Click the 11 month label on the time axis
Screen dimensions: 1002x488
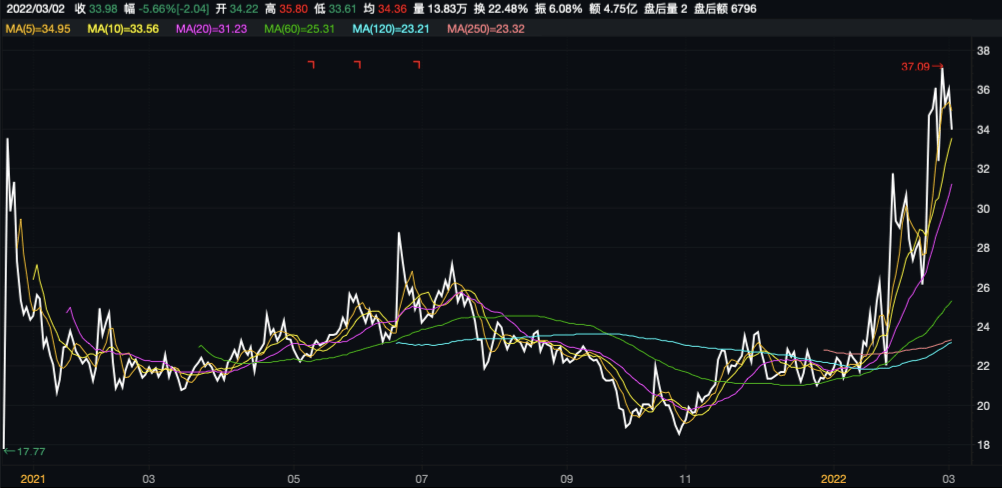(x=686, y=479)
